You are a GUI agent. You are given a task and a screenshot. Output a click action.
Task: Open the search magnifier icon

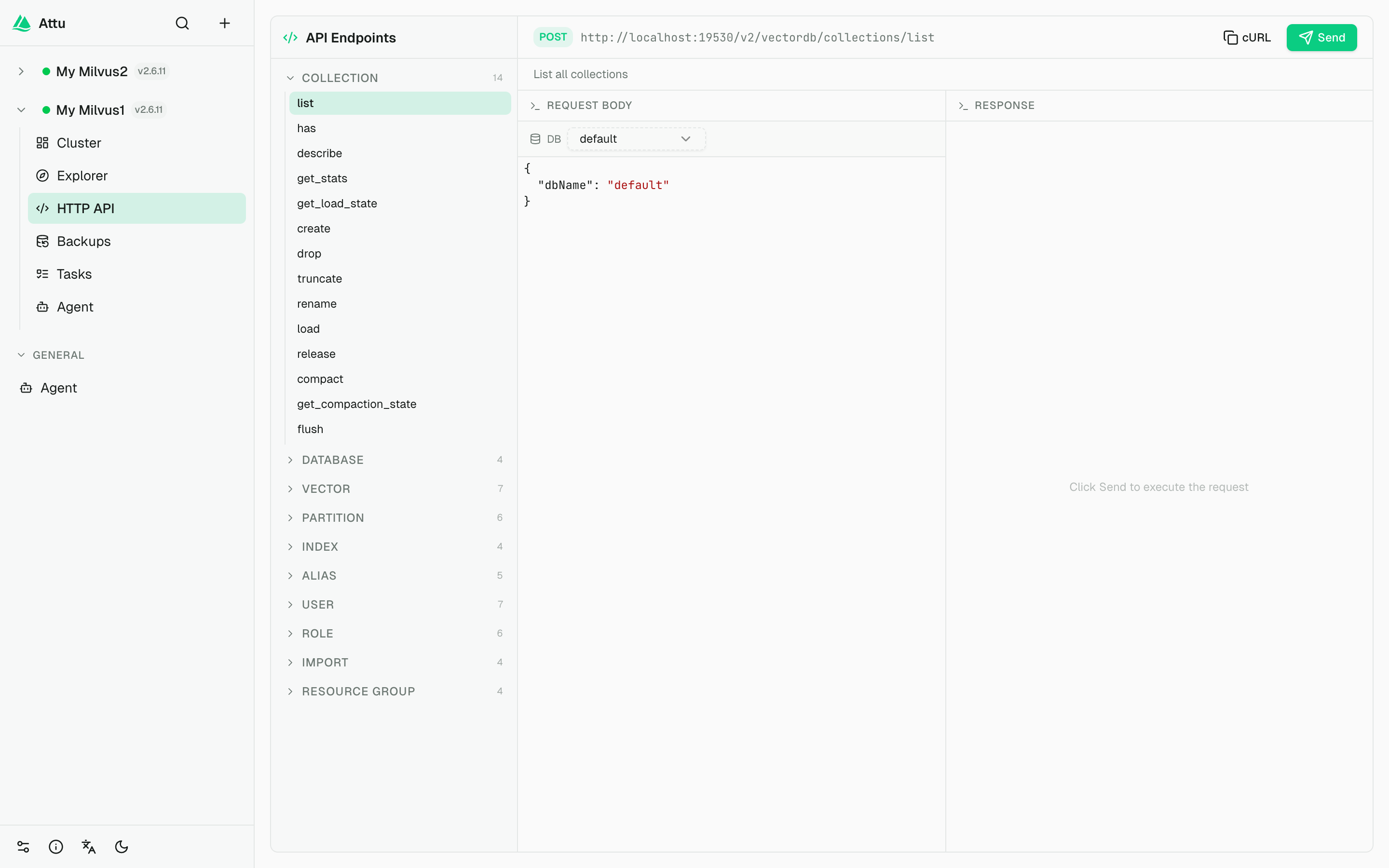tap(182, 23)
